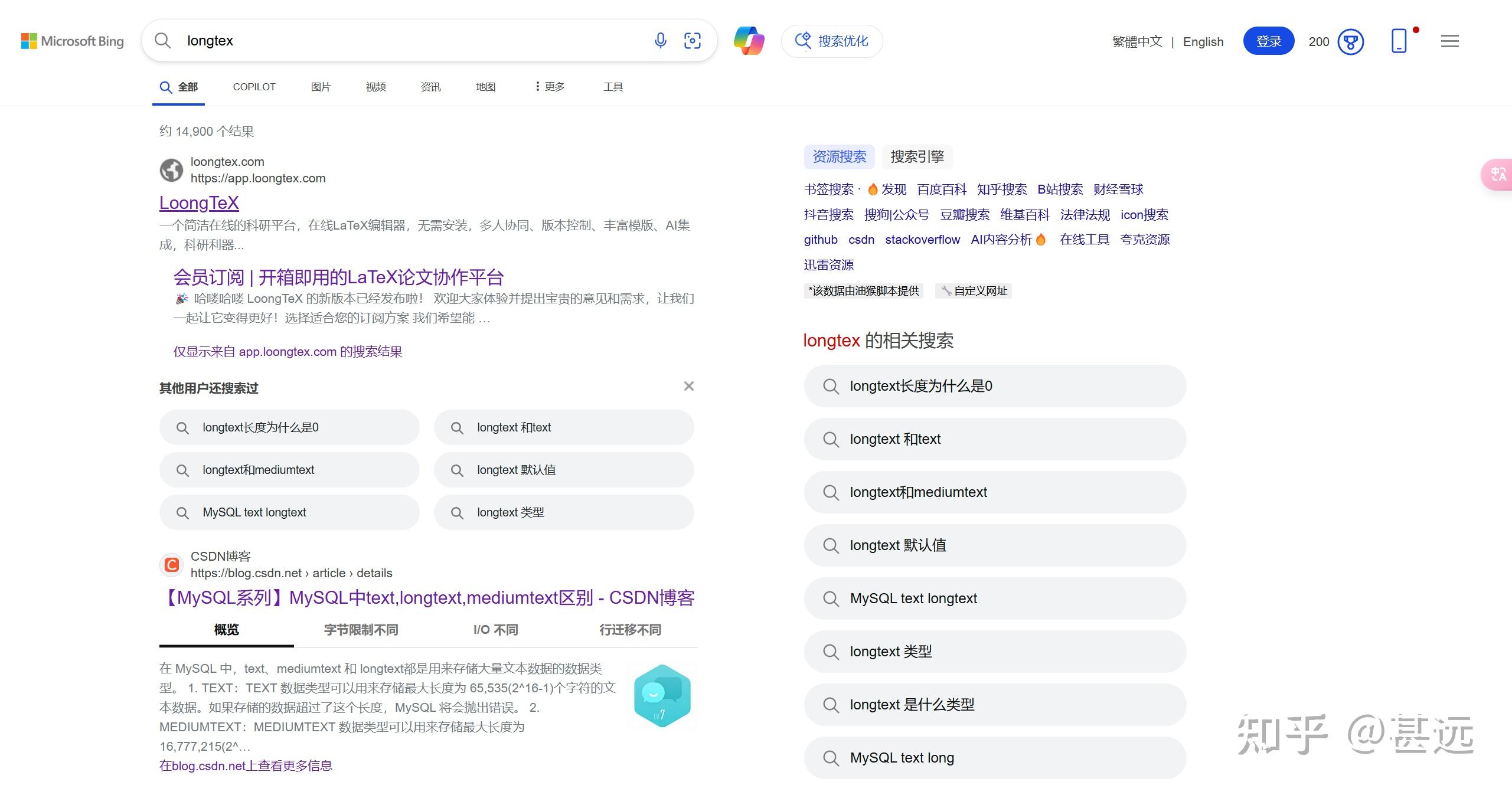Open the rewards trophy icon
Viewport: 1512px width, 795px height.
1351,42
